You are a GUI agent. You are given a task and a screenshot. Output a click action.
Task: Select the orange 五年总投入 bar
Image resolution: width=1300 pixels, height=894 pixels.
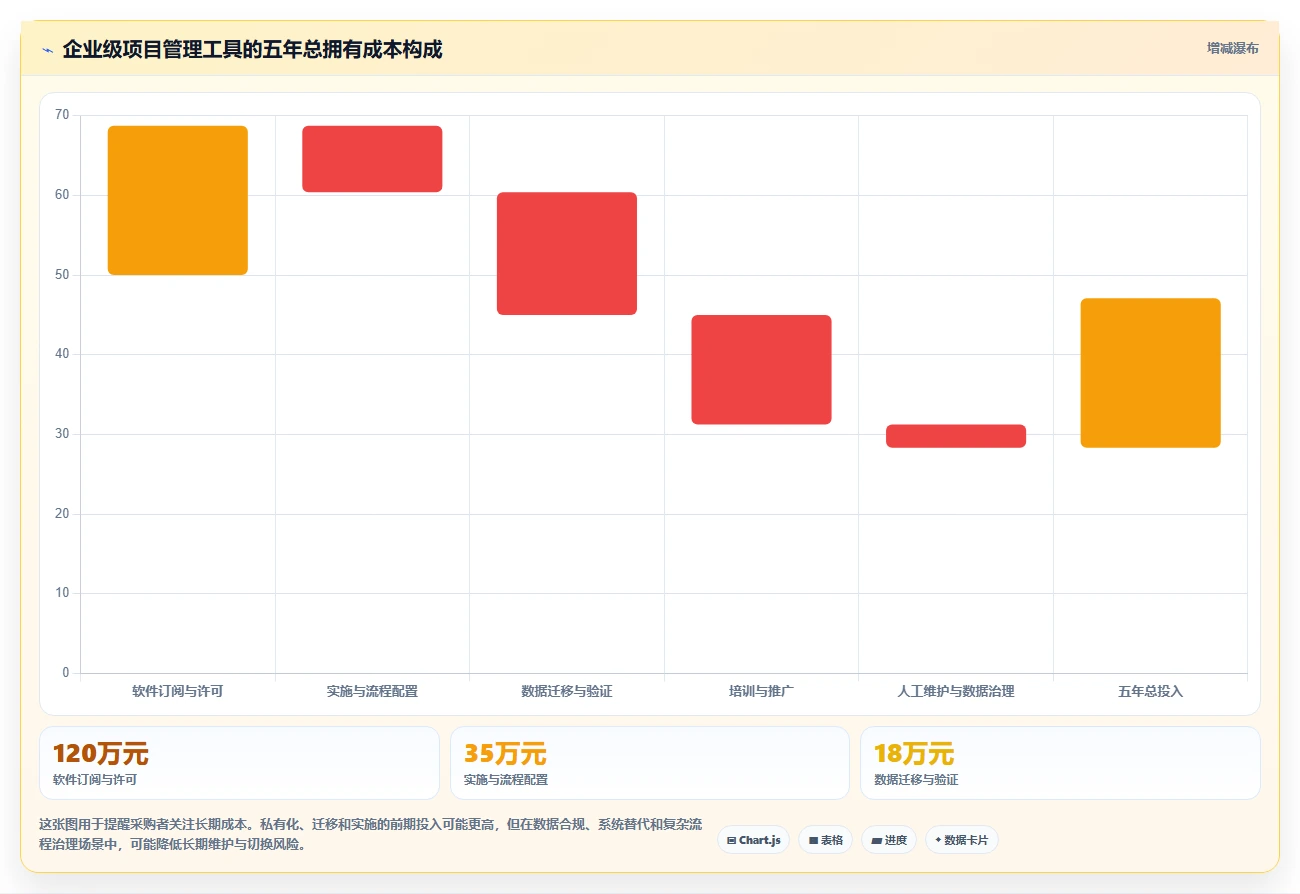coord(1150,373)
